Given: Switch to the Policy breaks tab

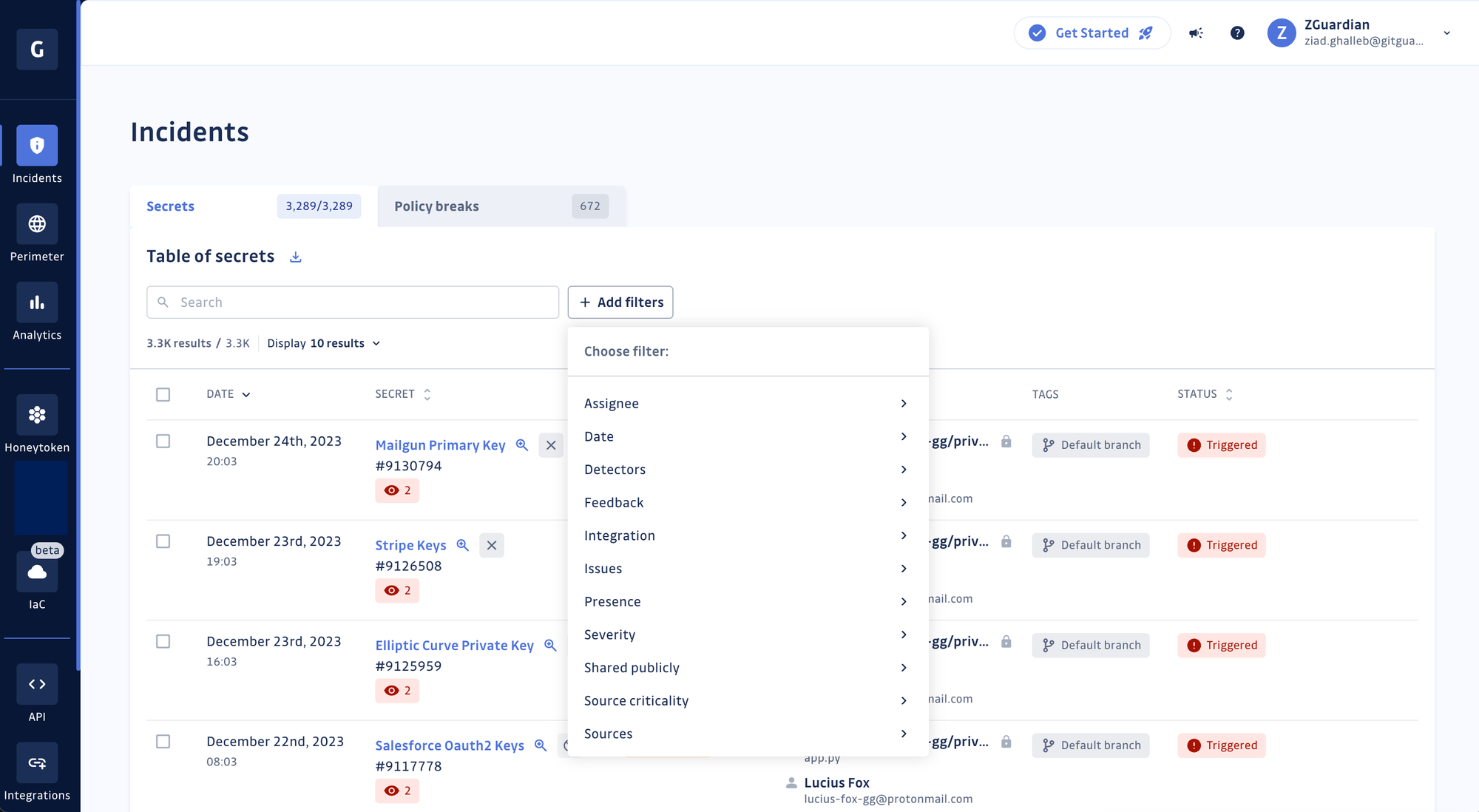Looking at the screenshot, I should pyautogui.click(x=436, y=206).
